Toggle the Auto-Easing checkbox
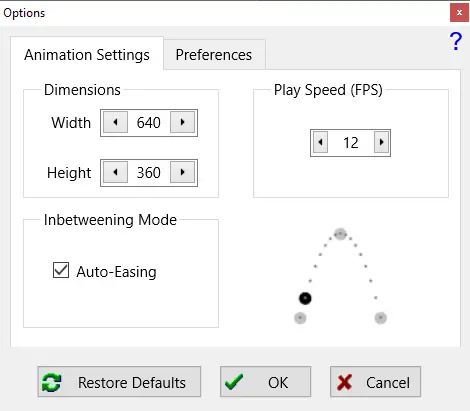Viewport: 470px width, 411px height. click(61, 270)
